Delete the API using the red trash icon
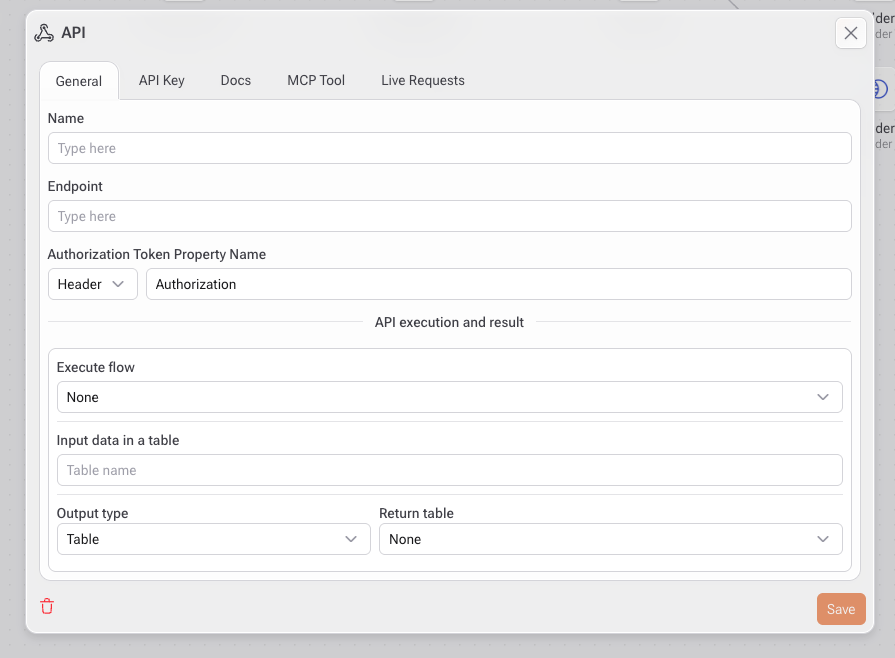 tap(47, 606)
